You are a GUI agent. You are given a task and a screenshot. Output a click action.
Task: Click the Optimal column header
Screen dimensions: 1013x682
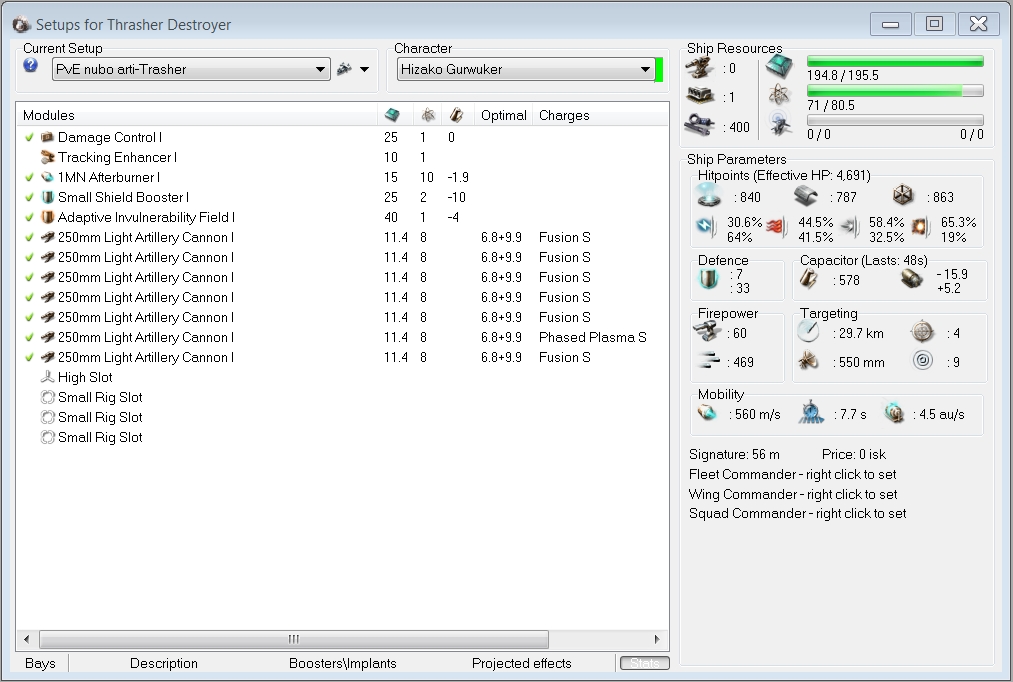[503, 115]
